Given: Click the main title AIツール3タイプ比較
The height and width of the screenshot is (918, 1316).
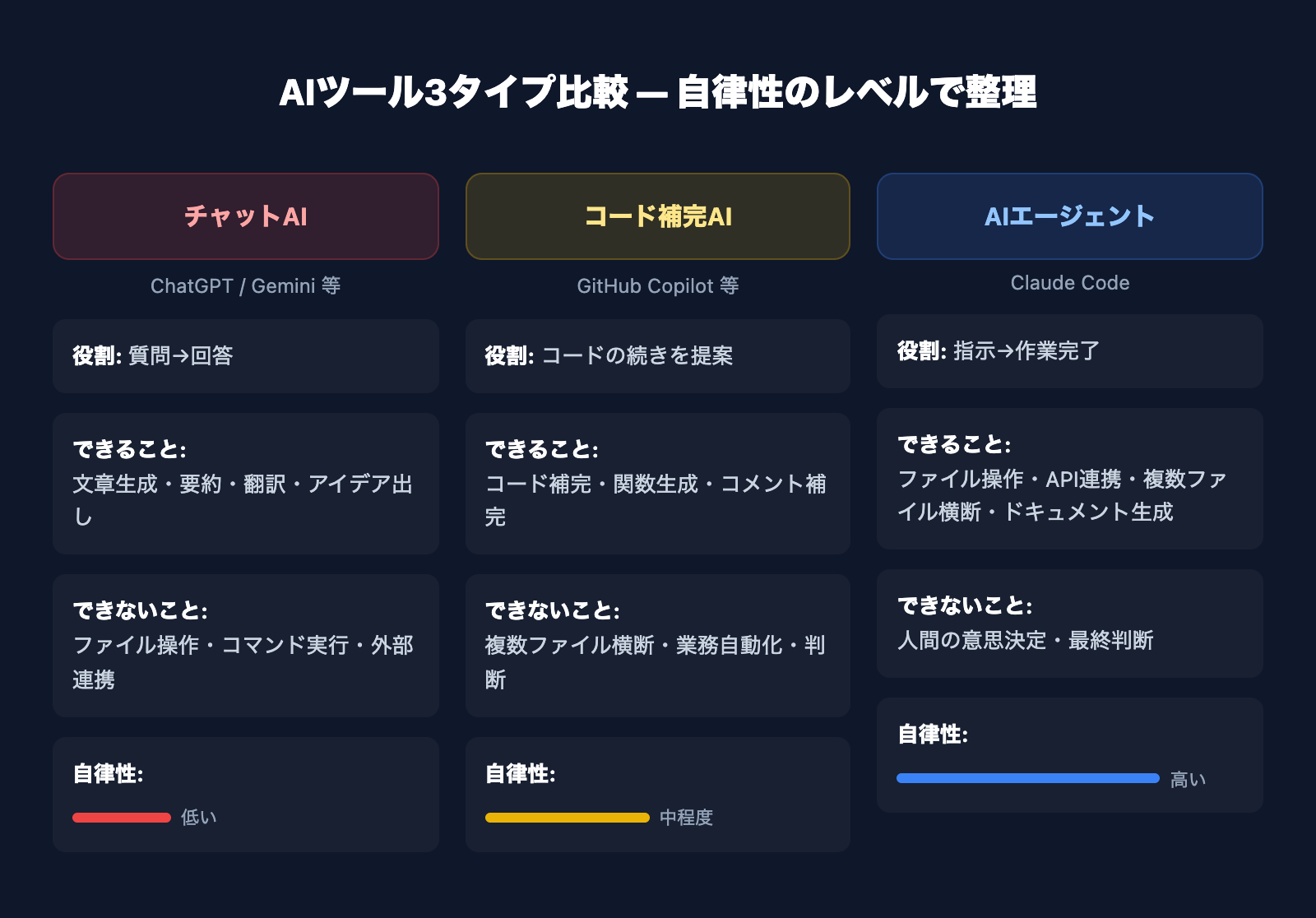Looking at the screenshot, I should tap(658, 92).
